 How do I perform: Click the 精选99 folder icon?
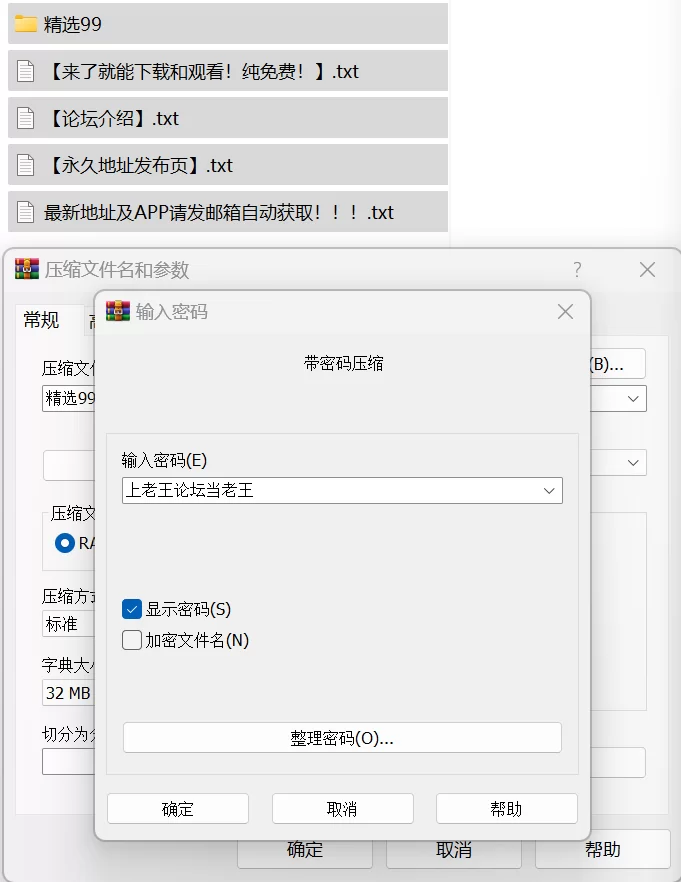26,24
